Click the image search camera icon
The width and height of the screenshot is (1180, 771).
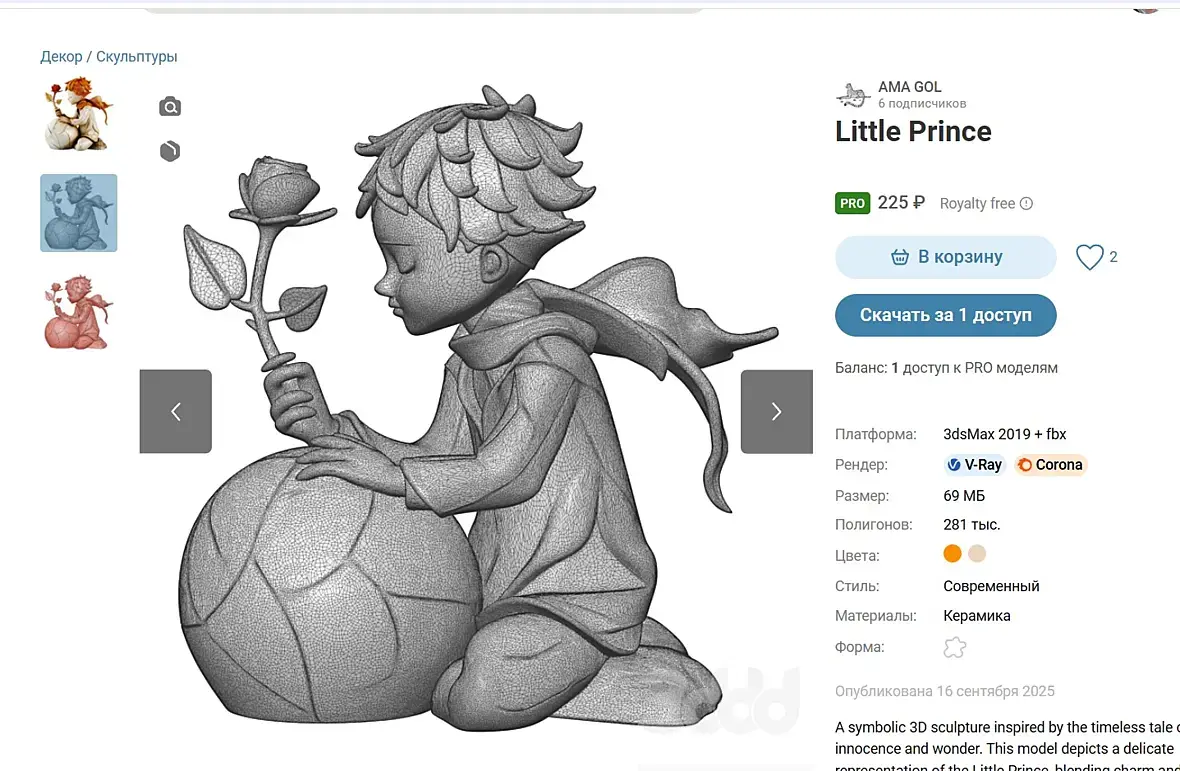tap(170, 107)
